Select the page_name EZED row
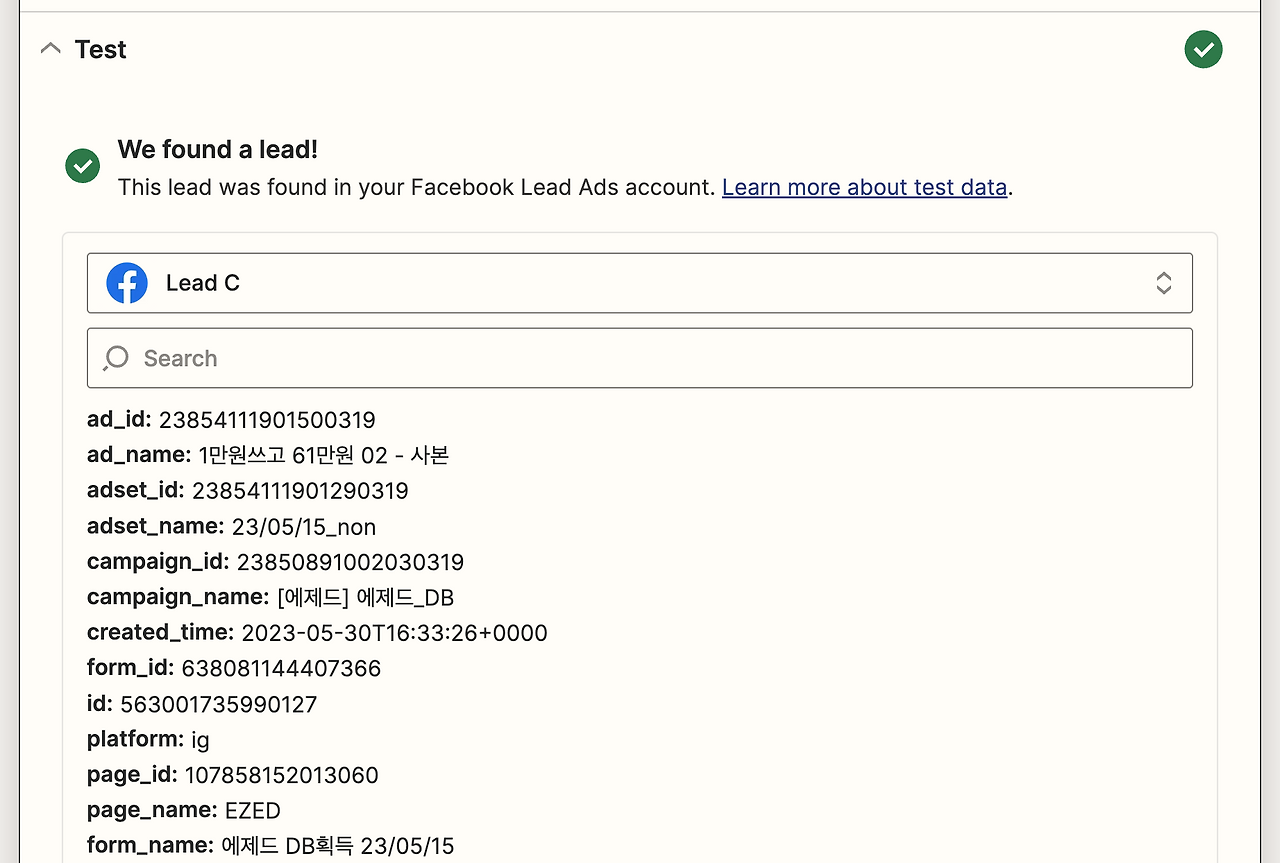 point(184,810)
